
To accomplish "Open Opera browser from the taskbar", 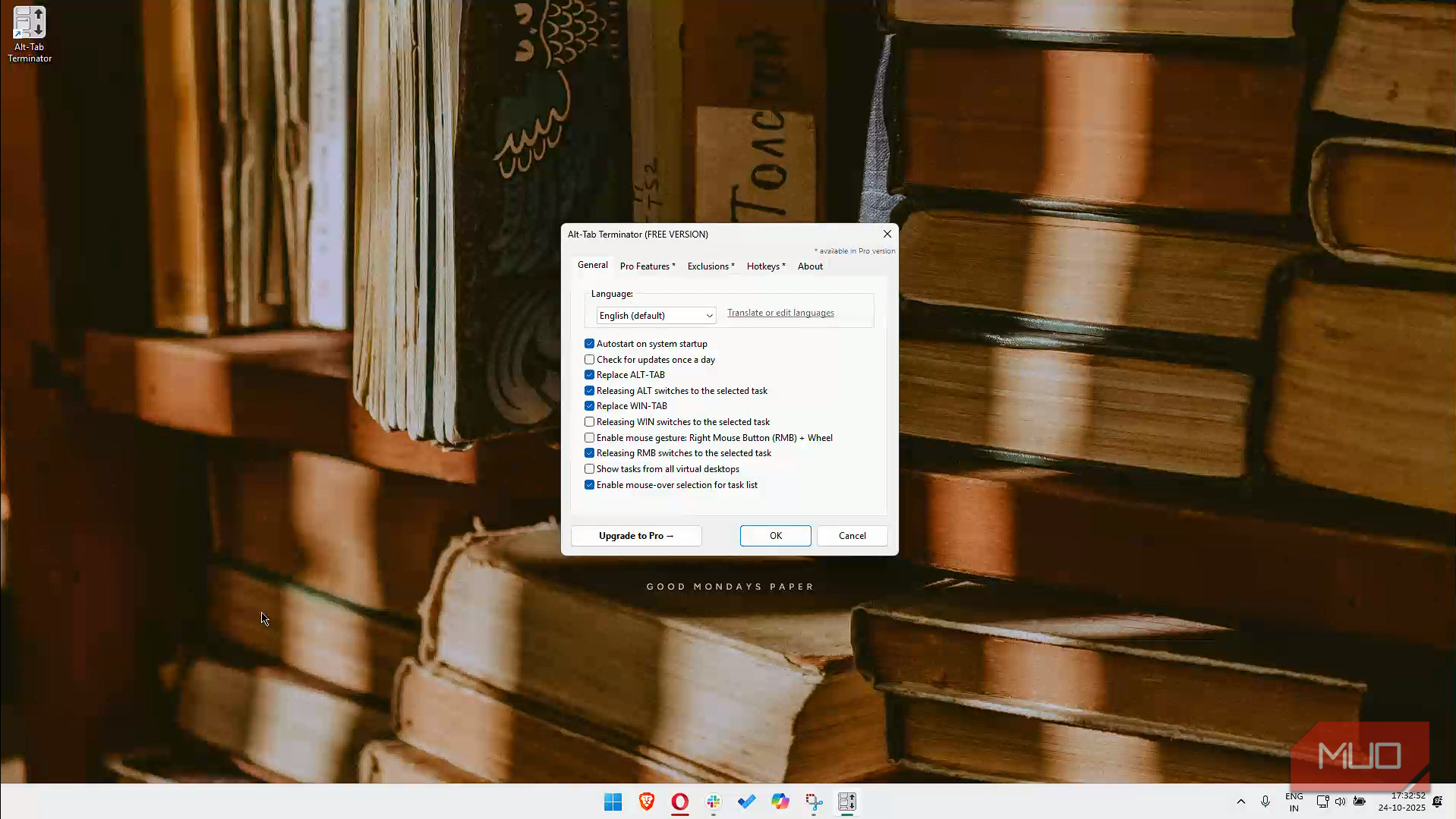I will pos(680,802).
